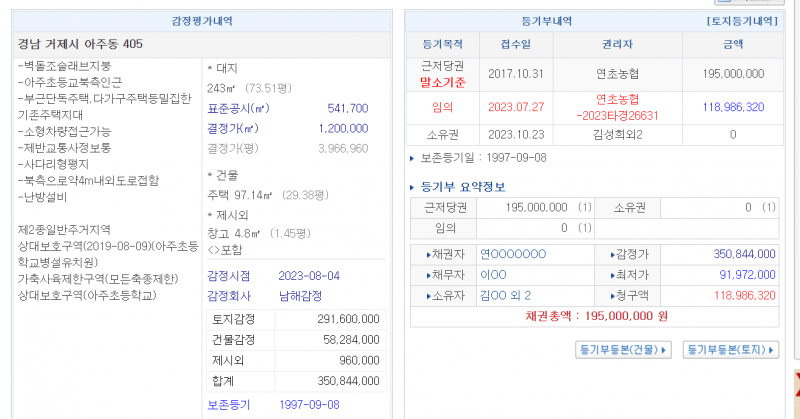Click the arrow icon before 소유자

429,295
